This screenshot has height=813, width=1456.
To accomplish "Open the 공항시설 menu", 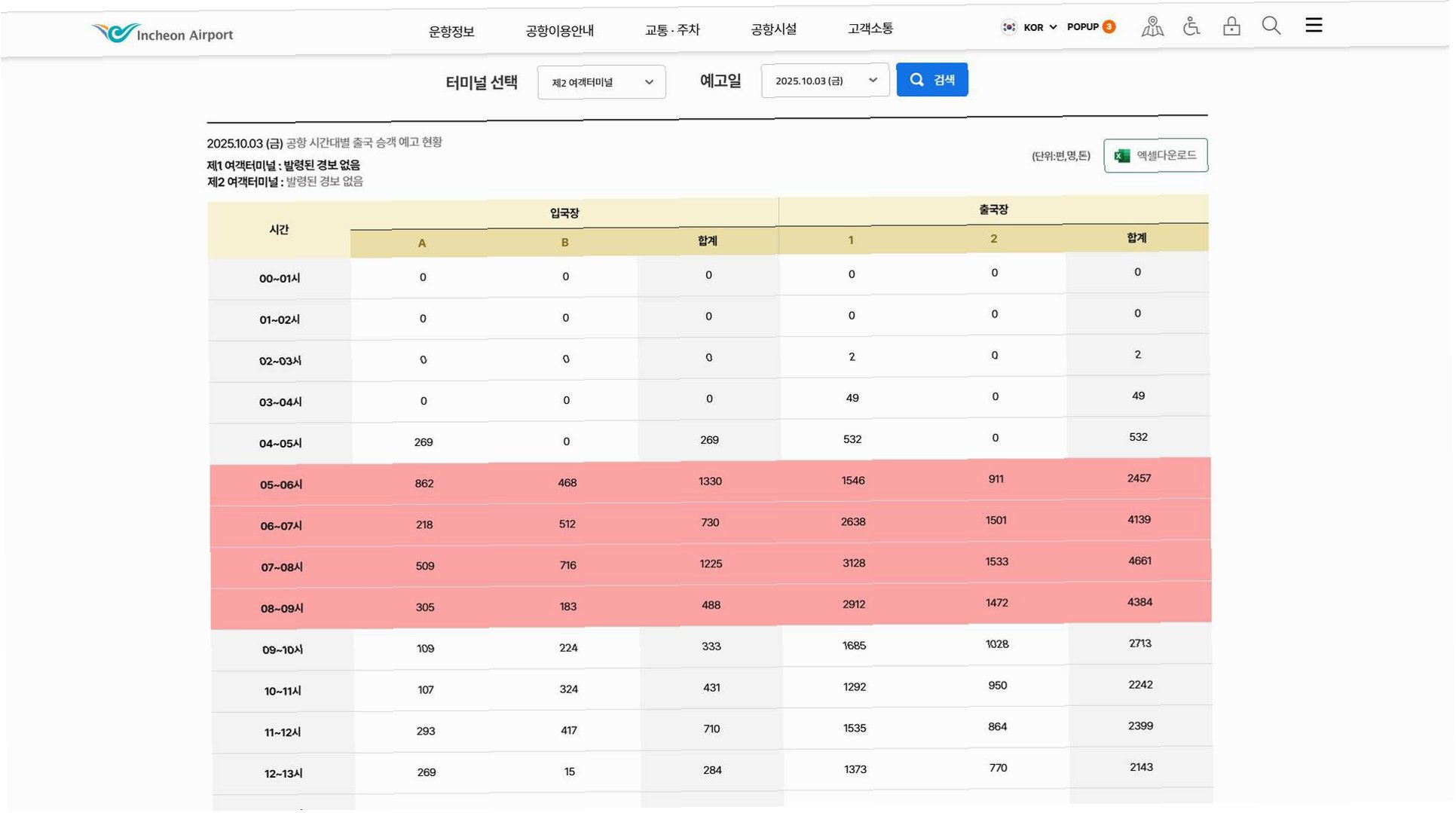I will [x=773, y=29].
